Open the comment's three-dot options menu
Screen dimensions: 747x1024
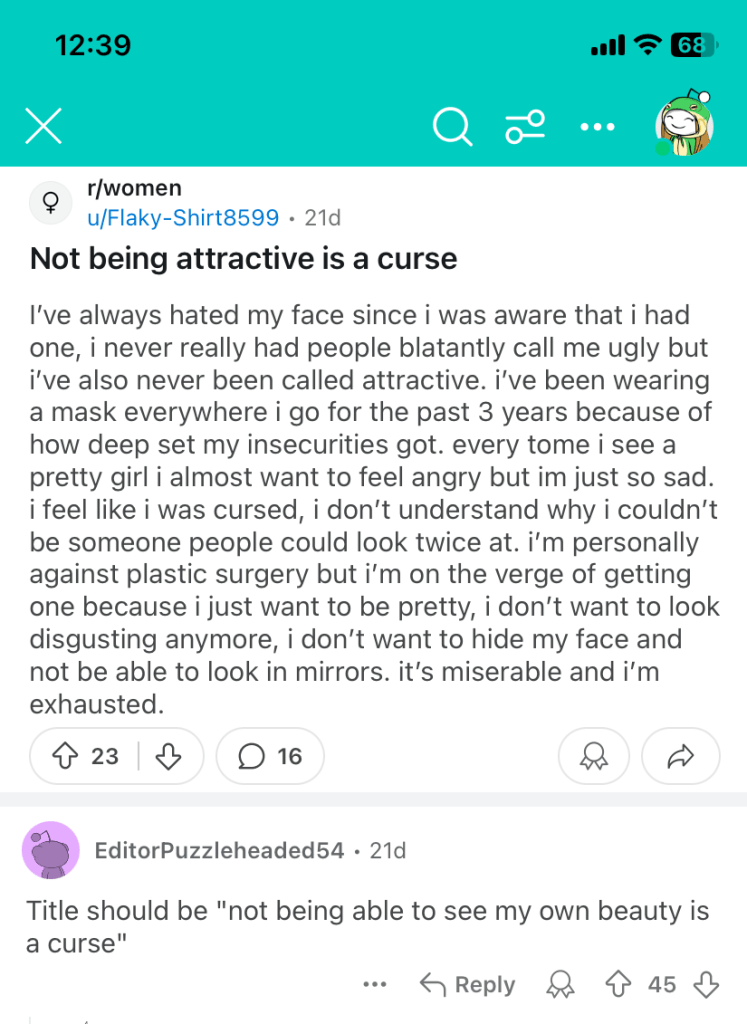[x=375, y=985]
